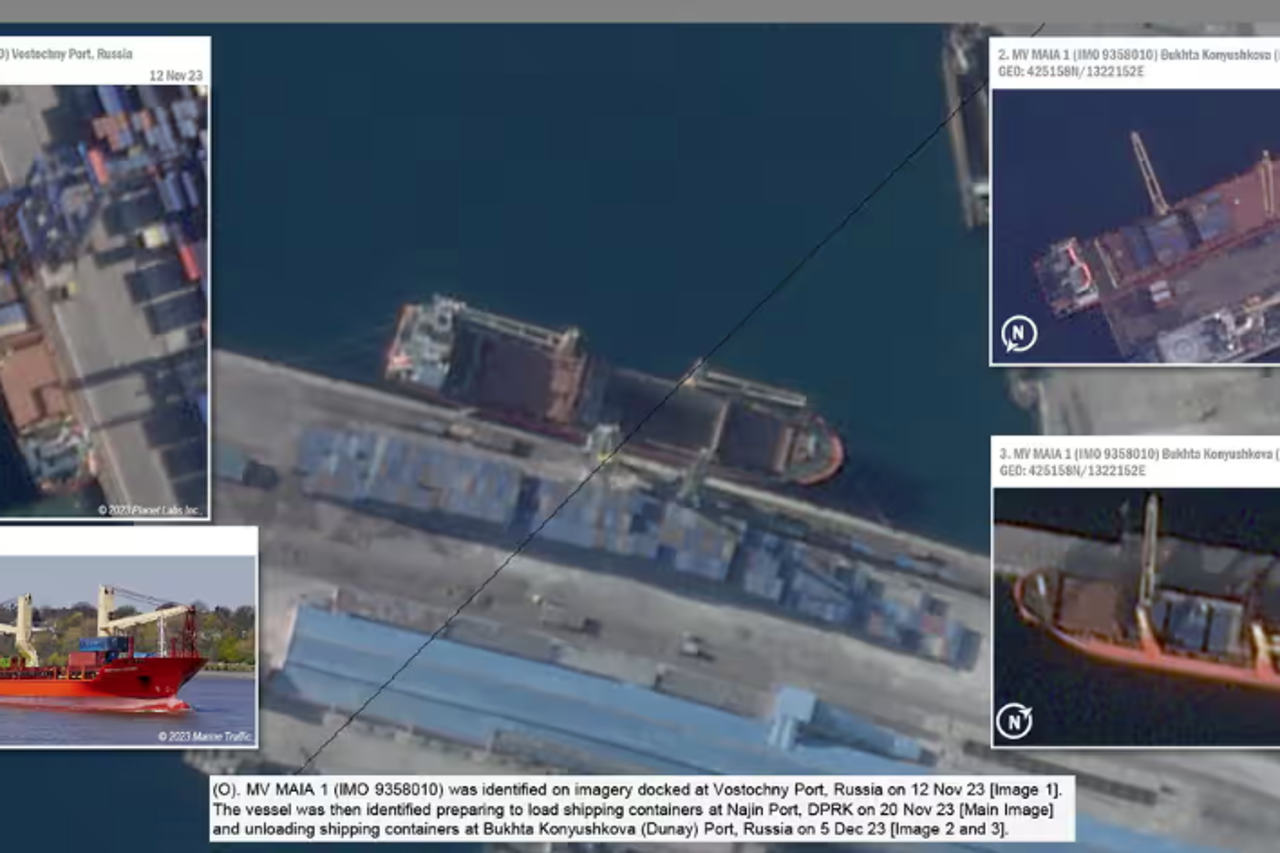Click the MV MAIA 1 caption text box
This screenshot has height=853, width=1280.
[641, 808]
